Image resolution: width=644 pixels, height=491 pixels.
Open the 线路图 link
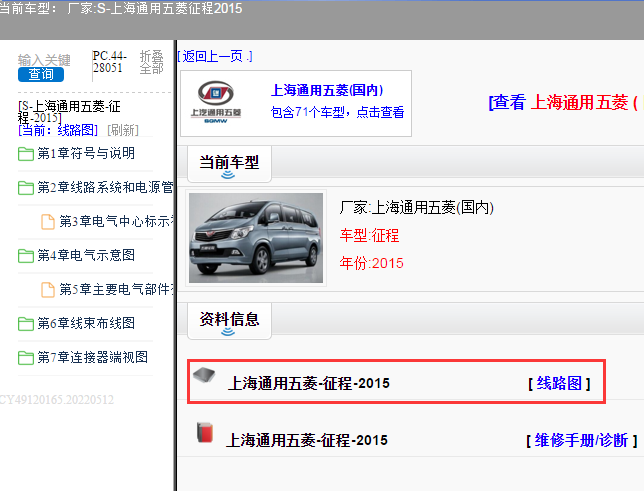[559, 384]
